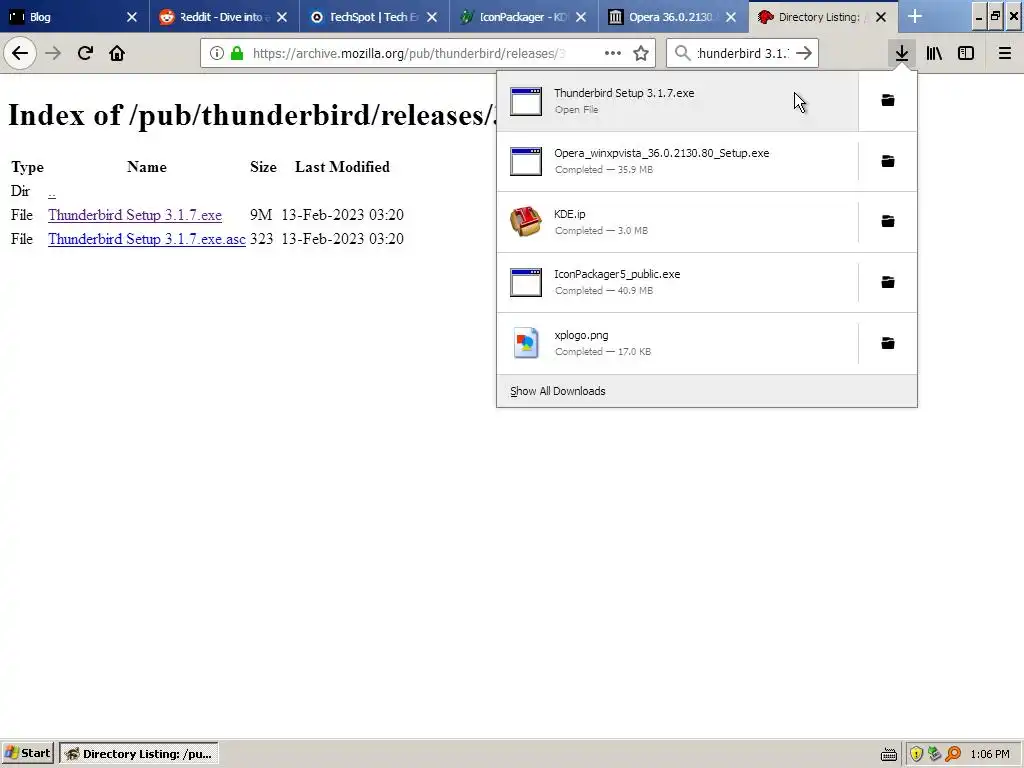This screenshot has height=768, width=1024.
Task: Click the security shield tray icon
Action: 916,754
